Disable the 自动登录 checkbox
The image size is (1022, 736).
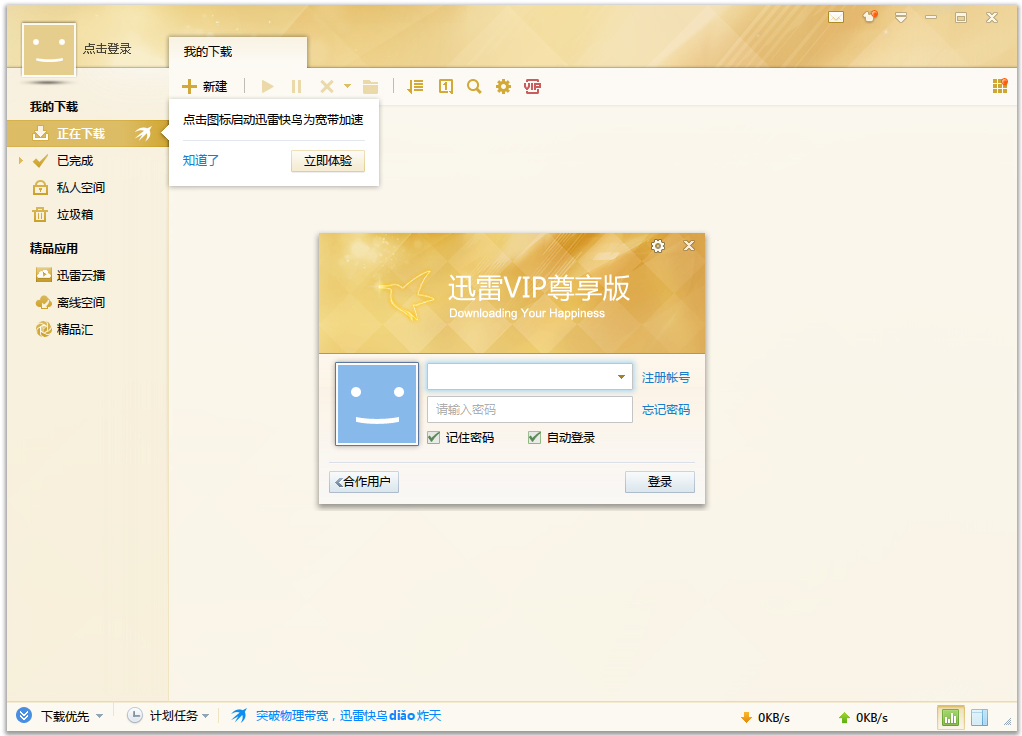point(534,438)
